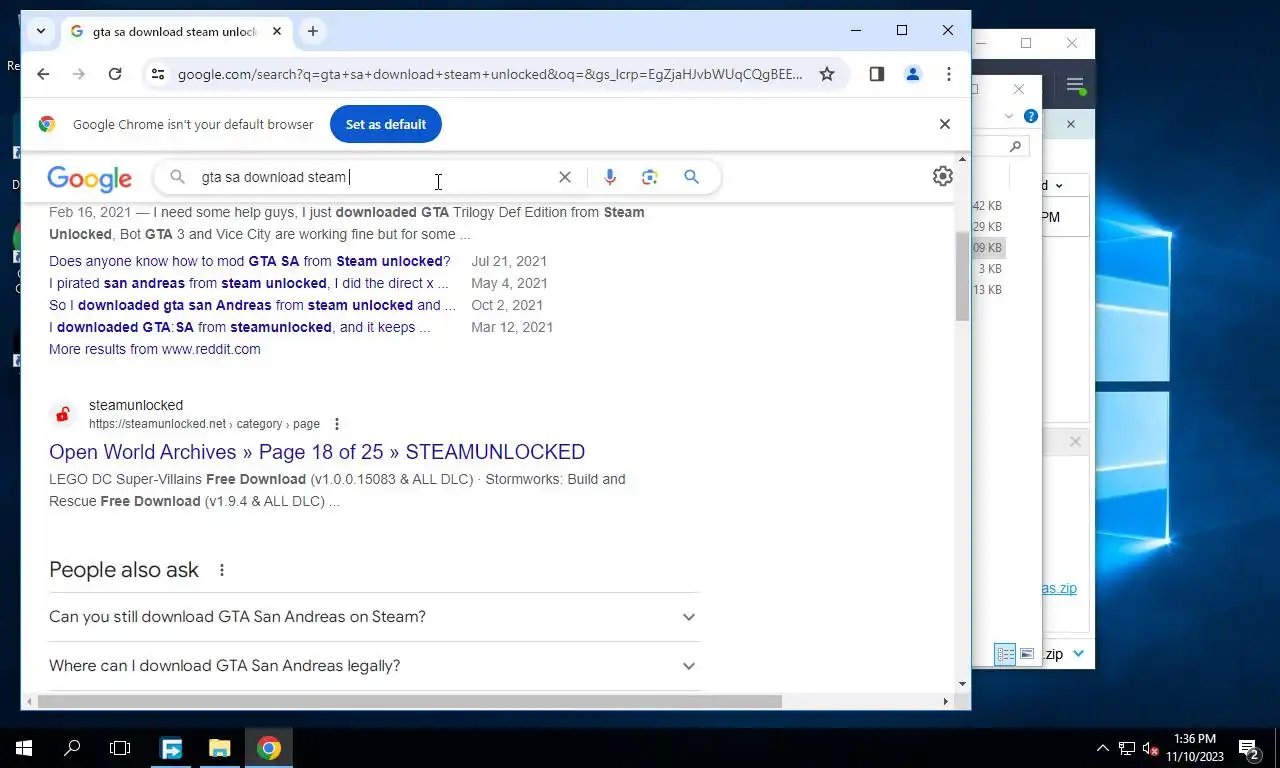Open taskbar Search

(x=72, y=748)
